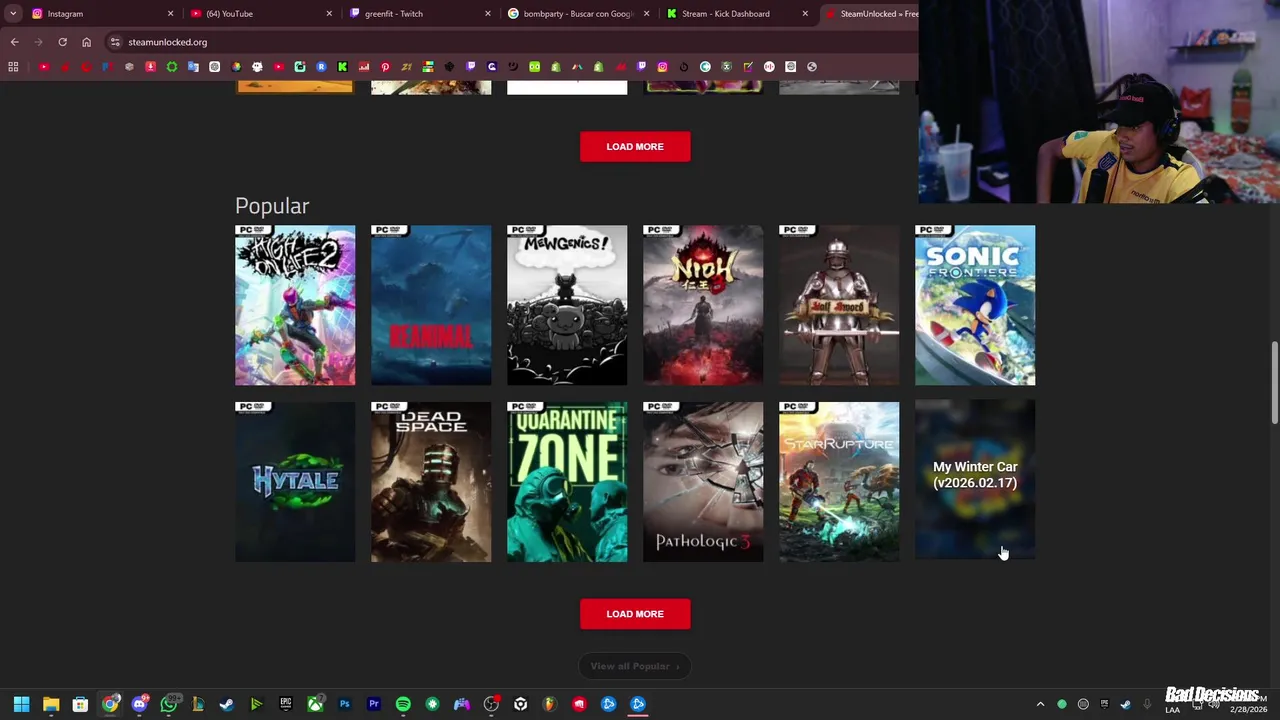Screen dimensions: 1280x720
Task: Click Load More below the Popular games
Action: point(635,614)
